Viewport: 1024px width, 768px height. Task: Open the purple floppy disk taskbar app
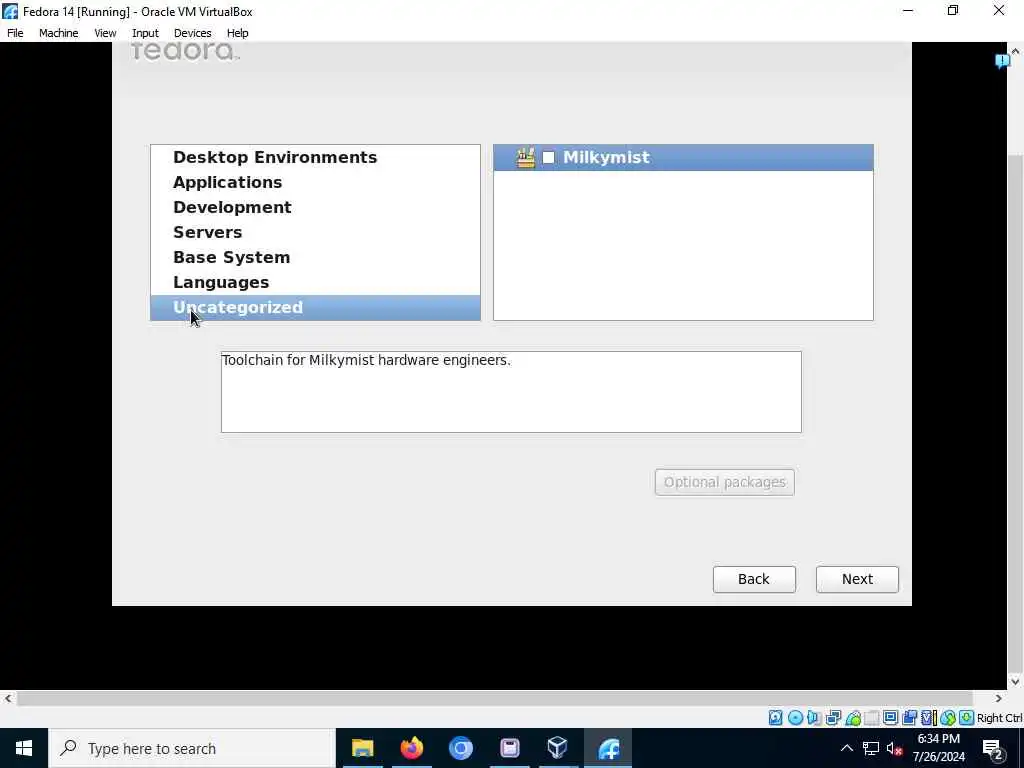click(509, 748)
